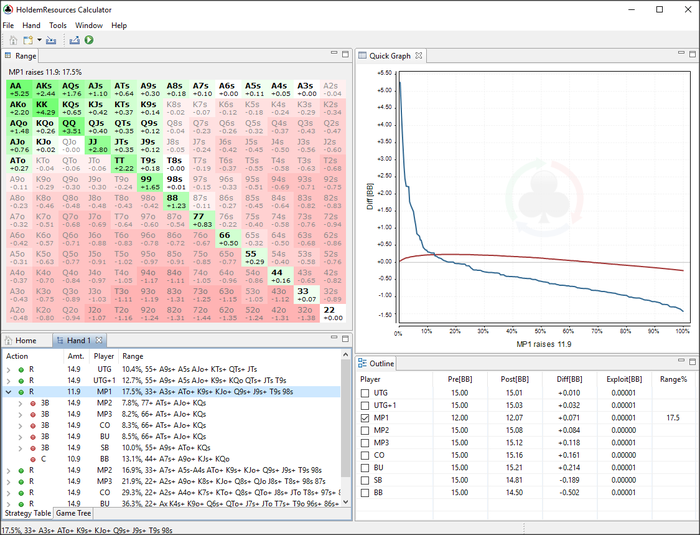Maximize the Hand 1 panel
Image resolution: width=700 pixels, height=535 pixels.
click(345, 339)
